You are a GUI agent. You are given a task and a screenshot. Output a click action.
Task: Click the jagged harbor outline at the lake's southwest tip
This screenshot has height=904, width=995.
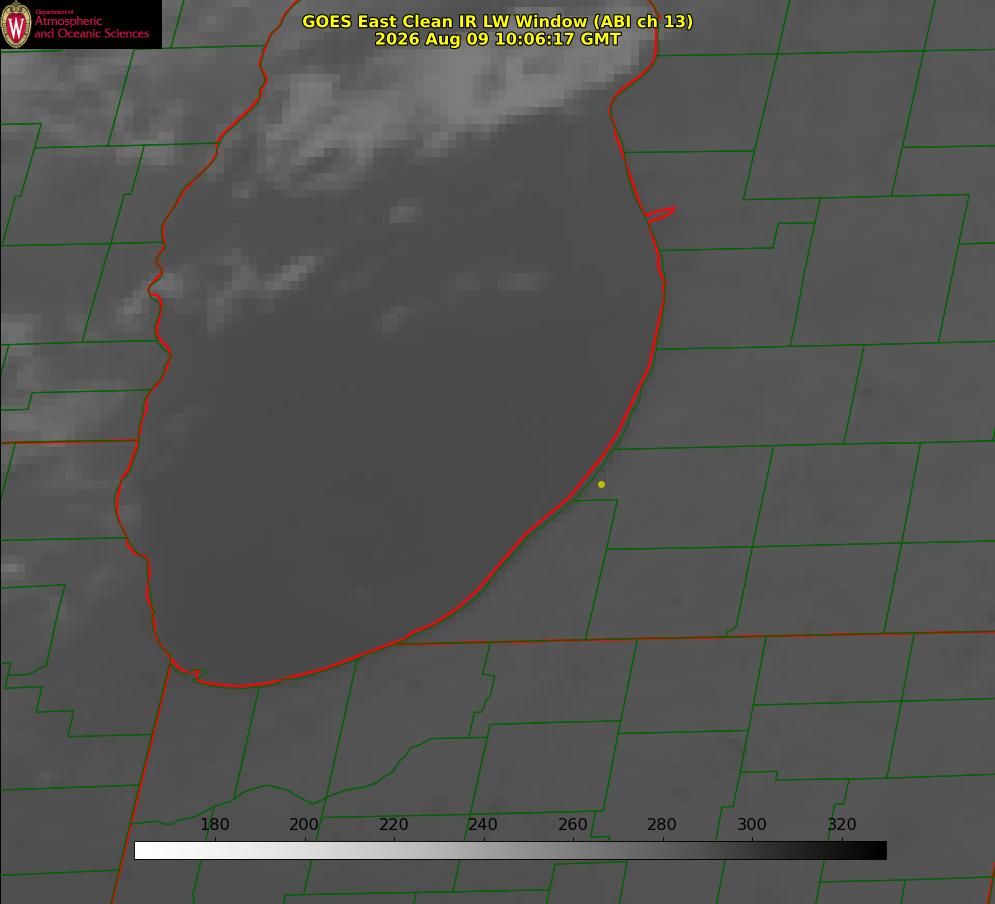pyautogui.click(x=188, y=670)
